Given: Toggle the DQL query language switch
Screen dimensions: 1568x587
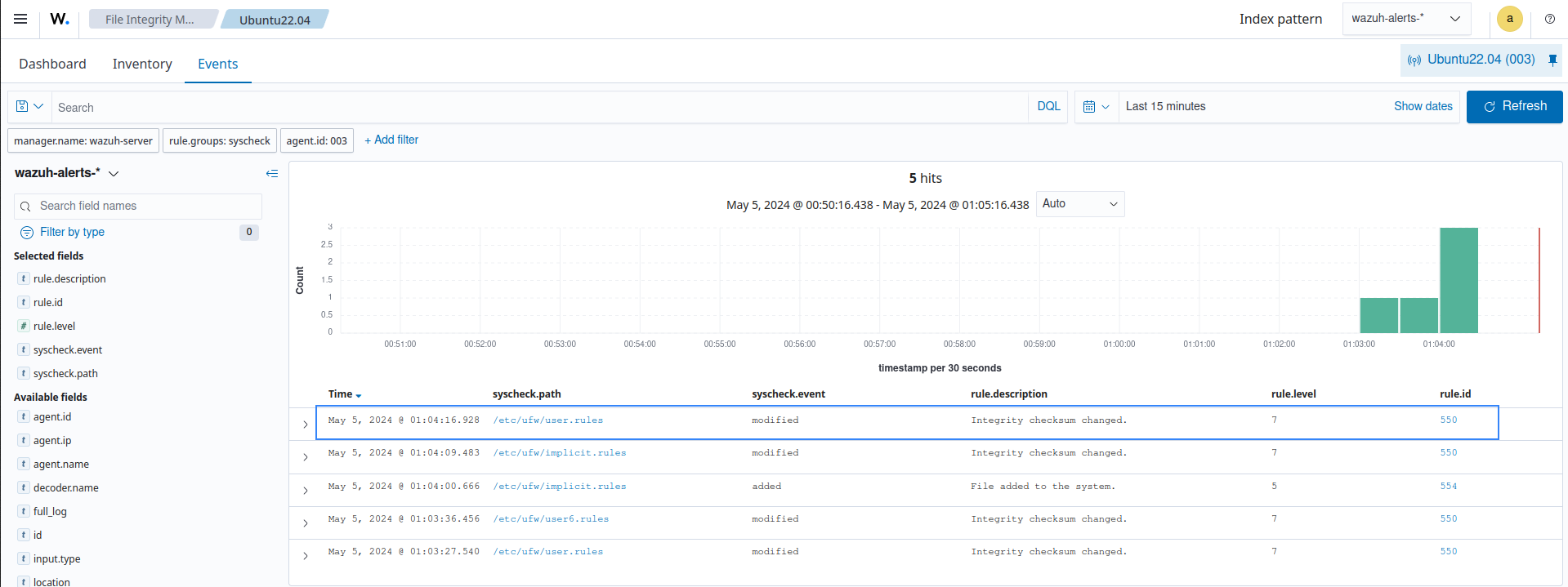Looking at the screenshot, I should click(1048, 107).
